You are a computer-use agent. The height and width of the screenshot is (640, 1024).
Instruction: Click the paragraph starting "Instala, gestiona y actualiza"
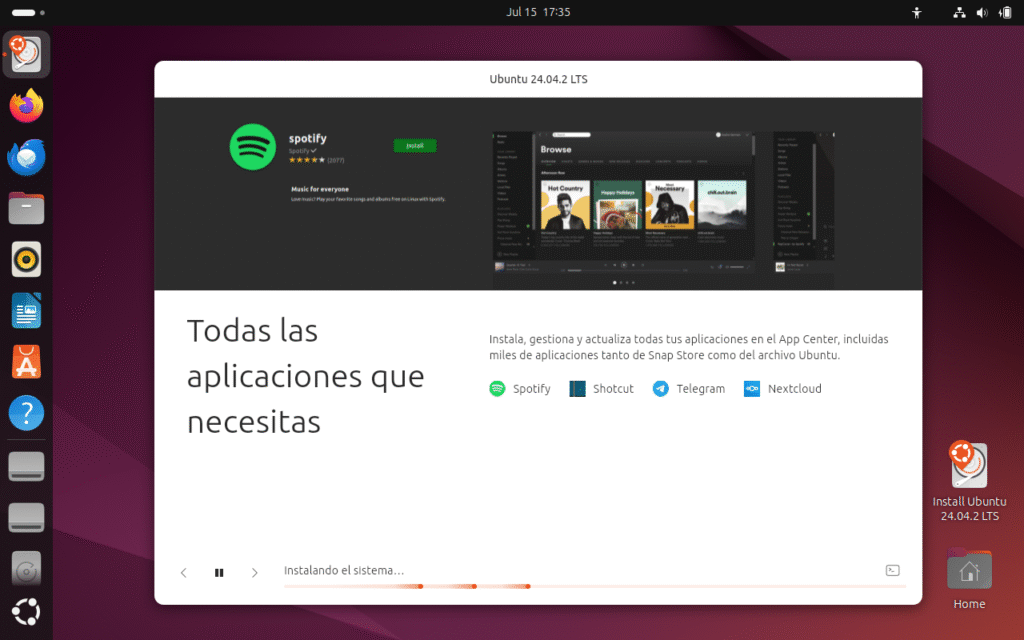[x=688, y=347]
